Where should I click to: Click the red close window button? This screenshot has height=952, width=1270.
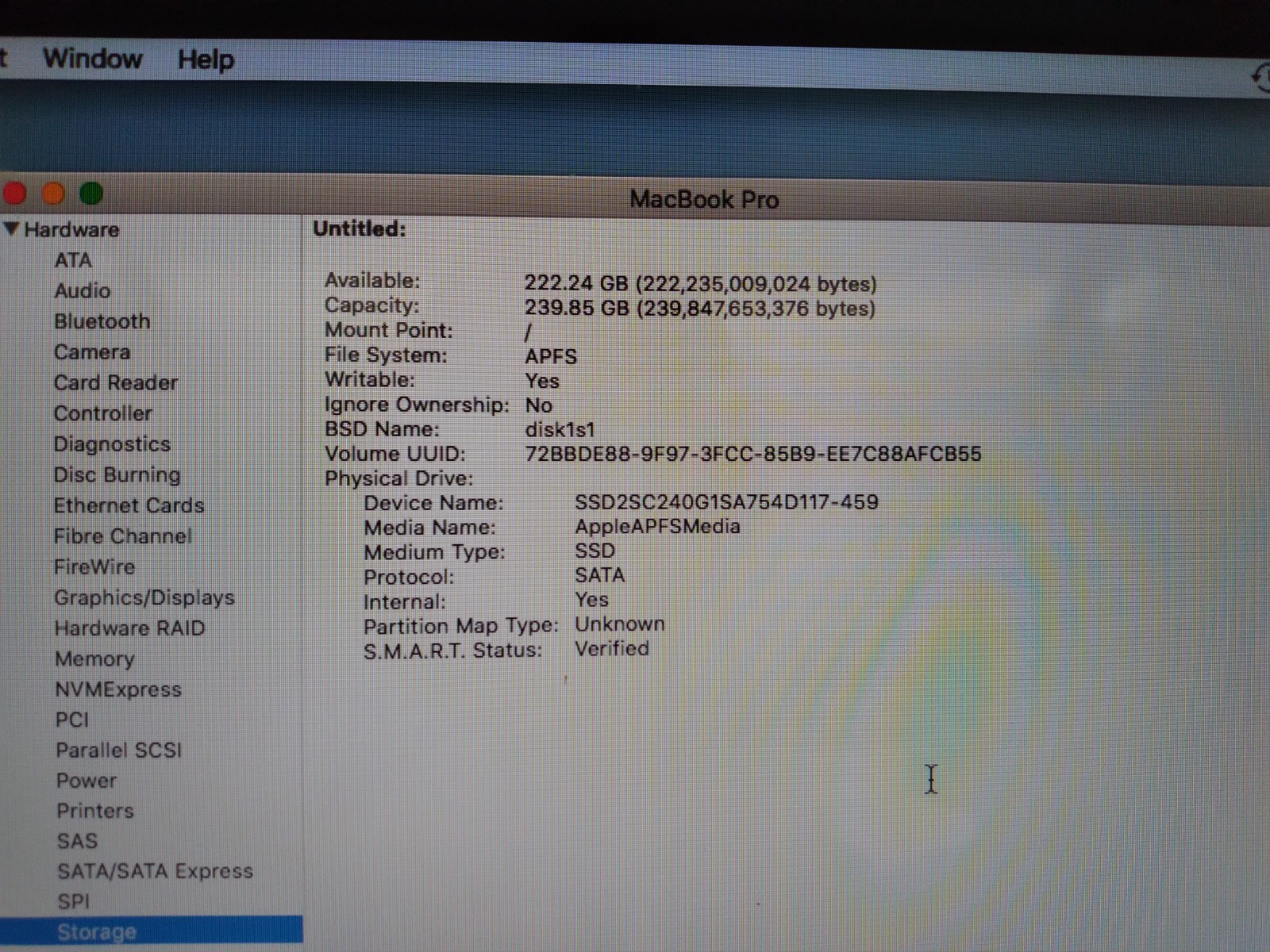[15, 194]
